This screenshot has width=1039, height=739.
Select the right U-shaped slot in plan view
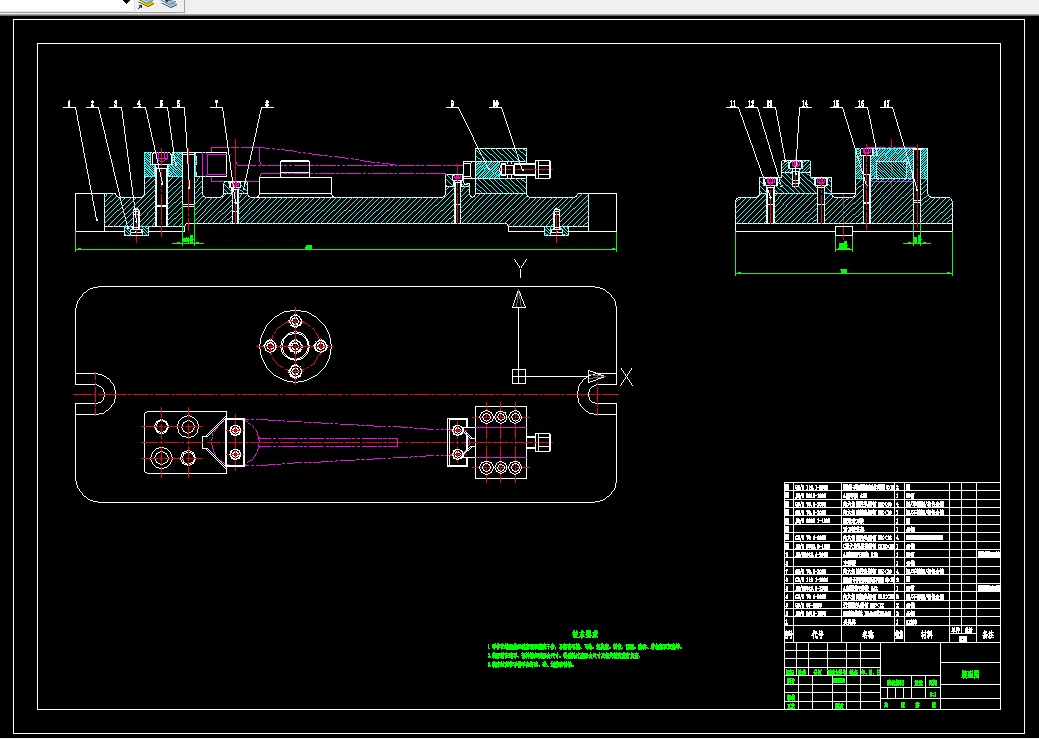pyautogui.click(x=596, y=393)
